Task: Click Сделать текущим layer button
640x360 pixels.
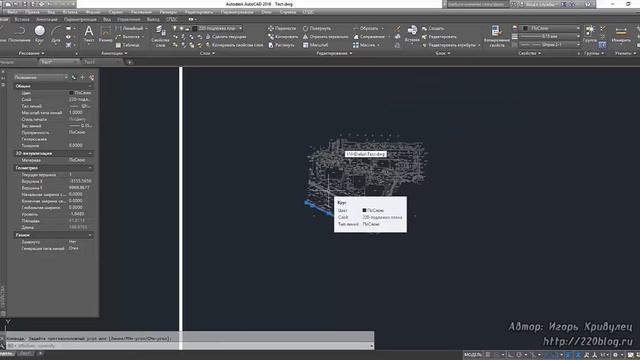Action: pyautogui.click(x=226, y=37)
